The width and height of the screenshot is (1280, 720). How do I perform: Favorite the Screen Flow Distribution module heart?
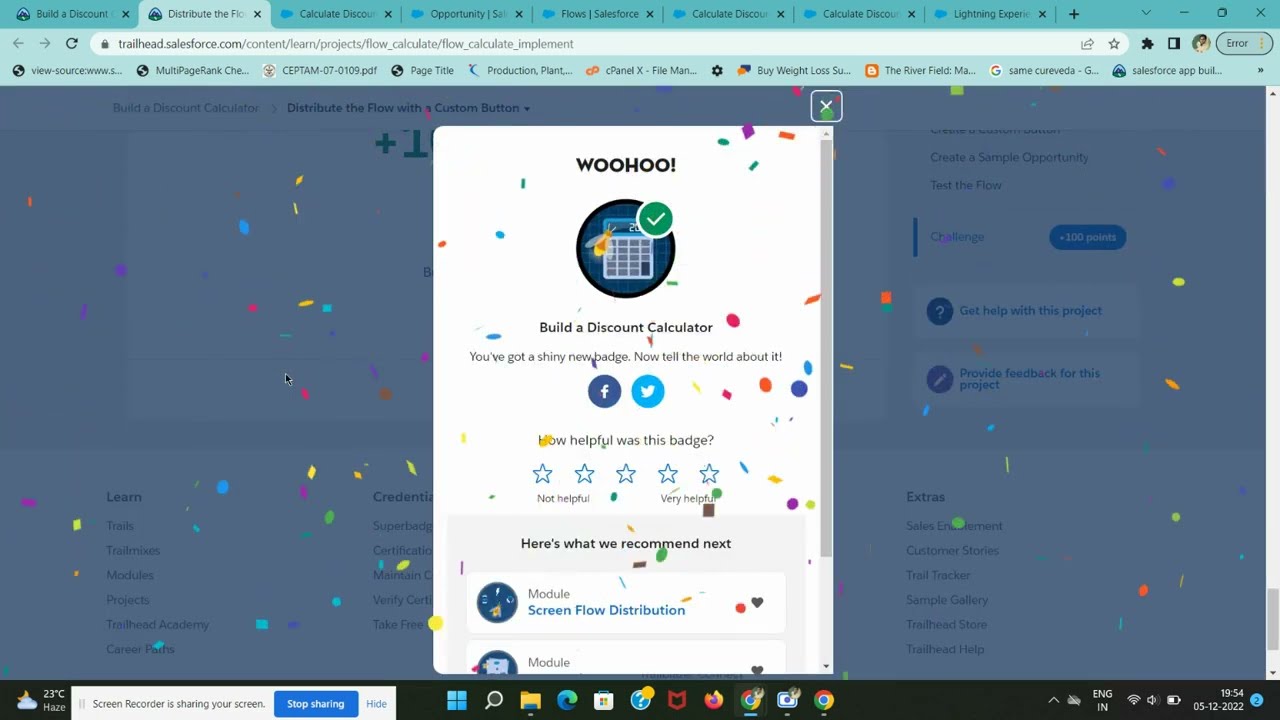coord(757,602)
